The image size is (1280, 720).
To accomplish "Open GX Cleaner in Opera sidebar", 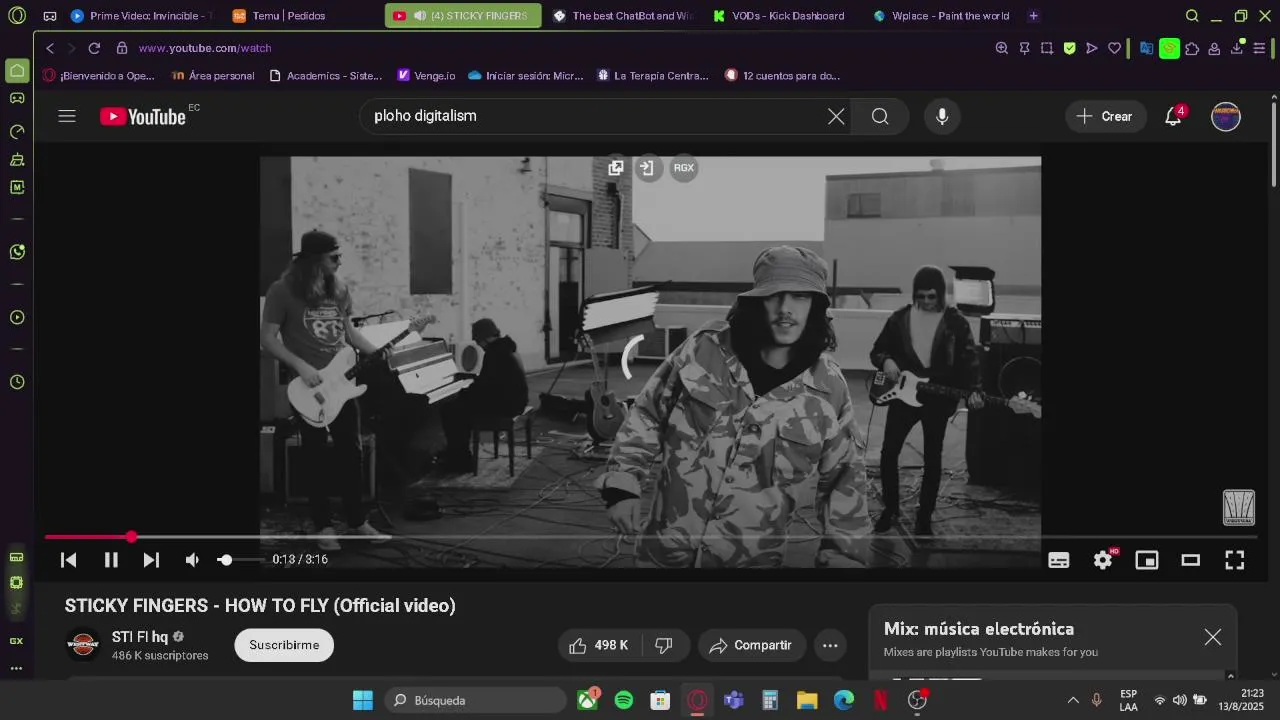I will pyautogui.click(x=17, y=159).
